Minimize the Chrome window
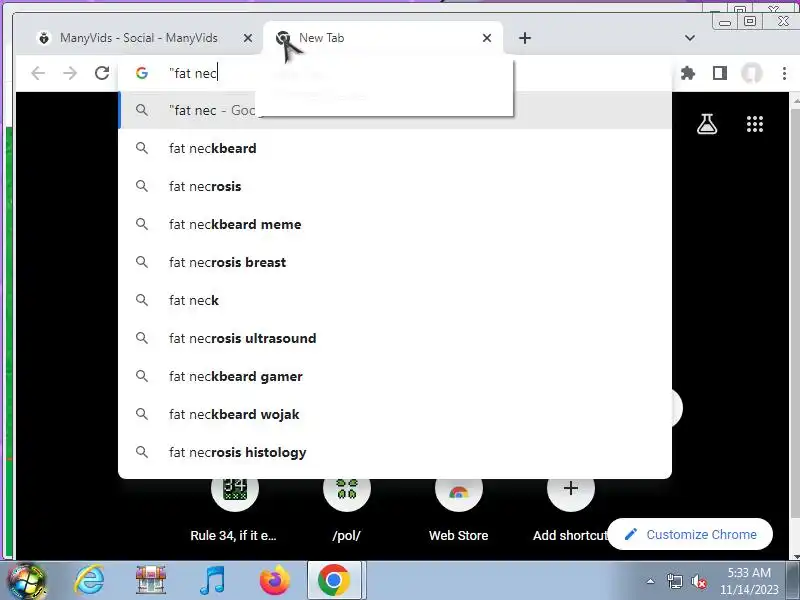This screenshot has height=600, width=800. [724, 22]
